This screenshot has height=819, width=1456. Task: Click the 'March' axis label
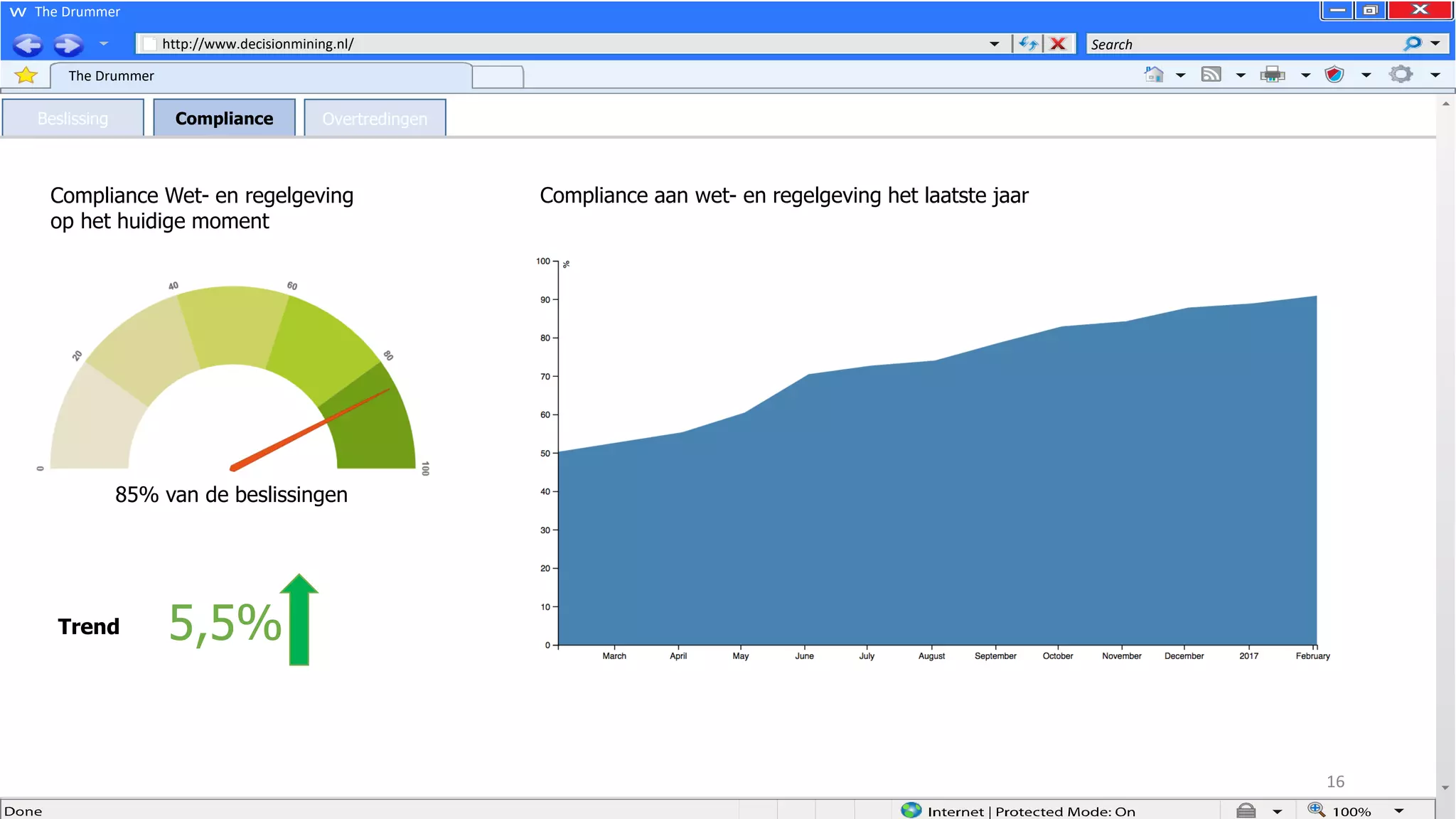click(x=614, y=655)
